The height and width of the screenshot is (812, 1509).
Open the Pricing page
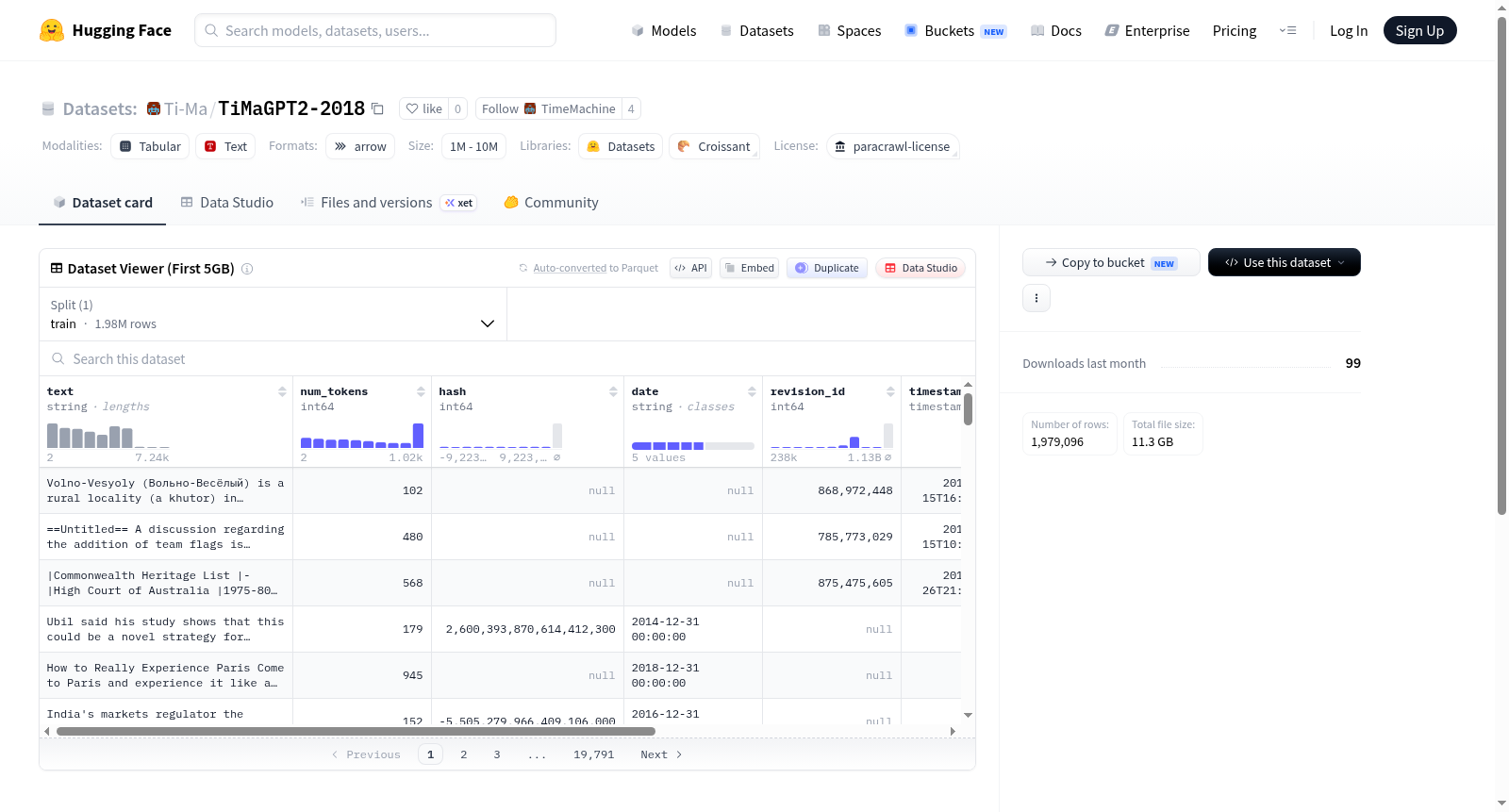tap(1235, 30)
